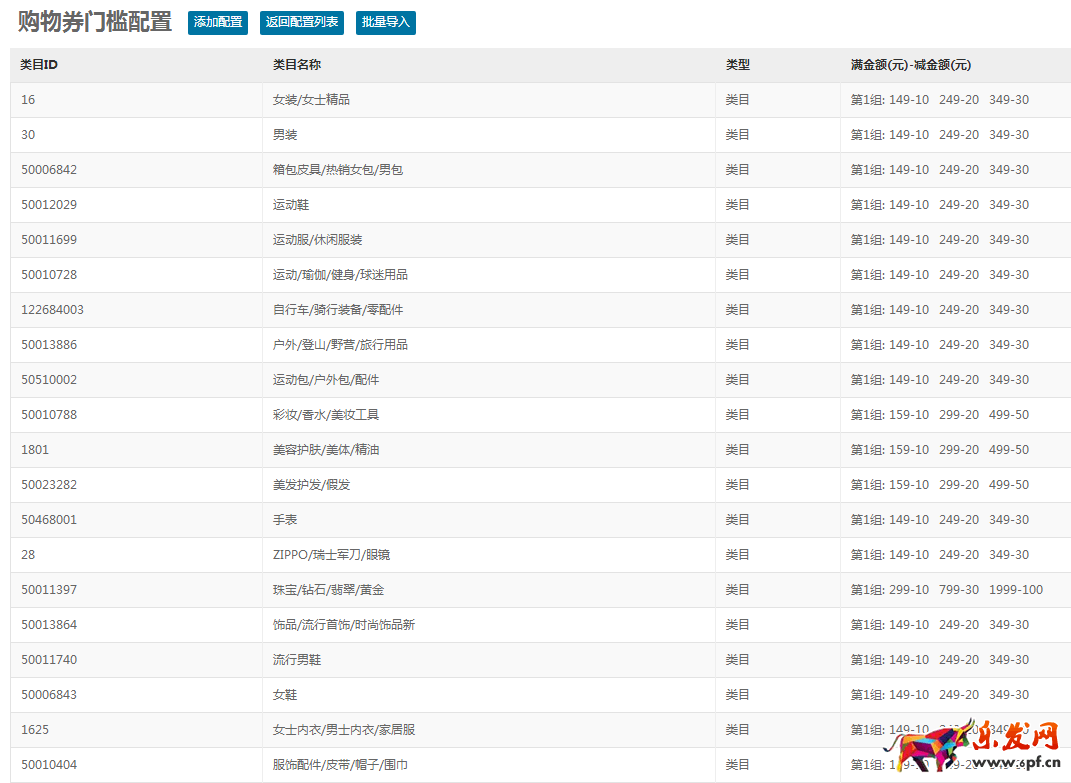The width and height of the screenshot is (1071, 783).
Task: Select category ID 50012029 cell
Action: point(49,205)
